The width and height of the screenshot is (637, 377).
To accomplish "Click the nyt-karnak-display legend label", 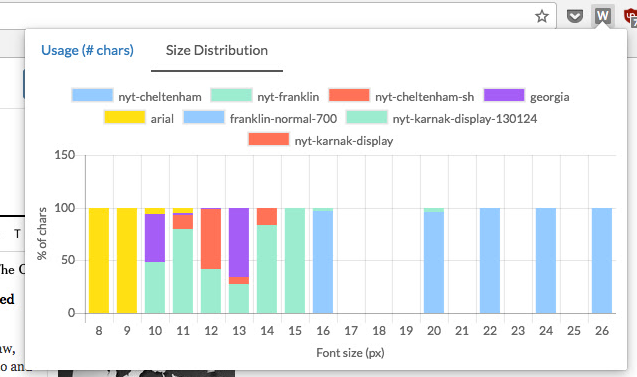I will [344, 141].
